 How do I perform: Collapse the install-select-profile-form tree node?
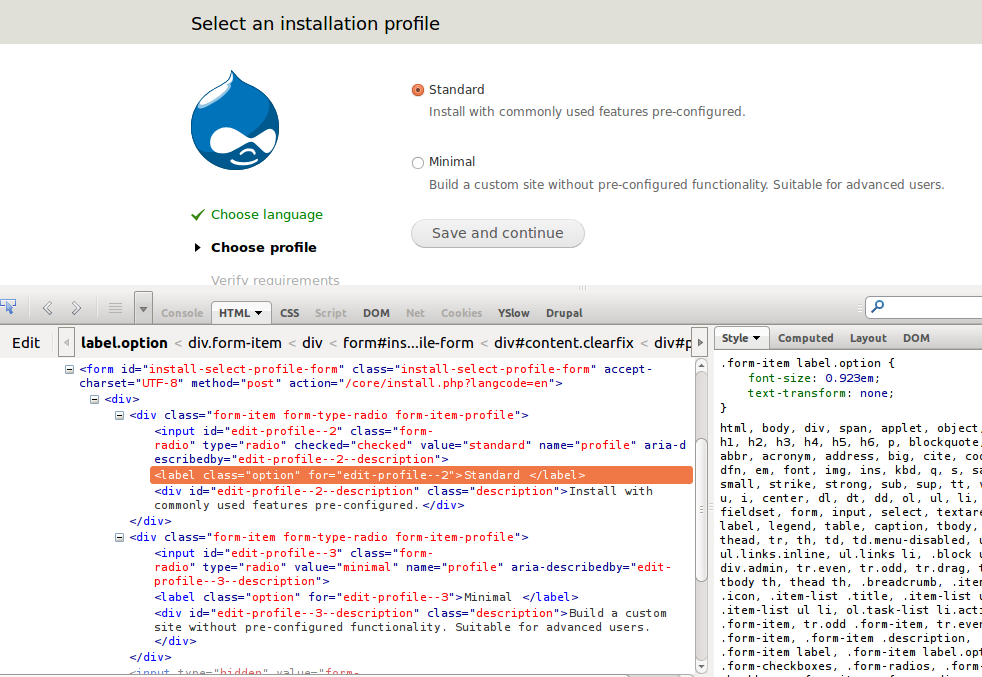point(70,368)
